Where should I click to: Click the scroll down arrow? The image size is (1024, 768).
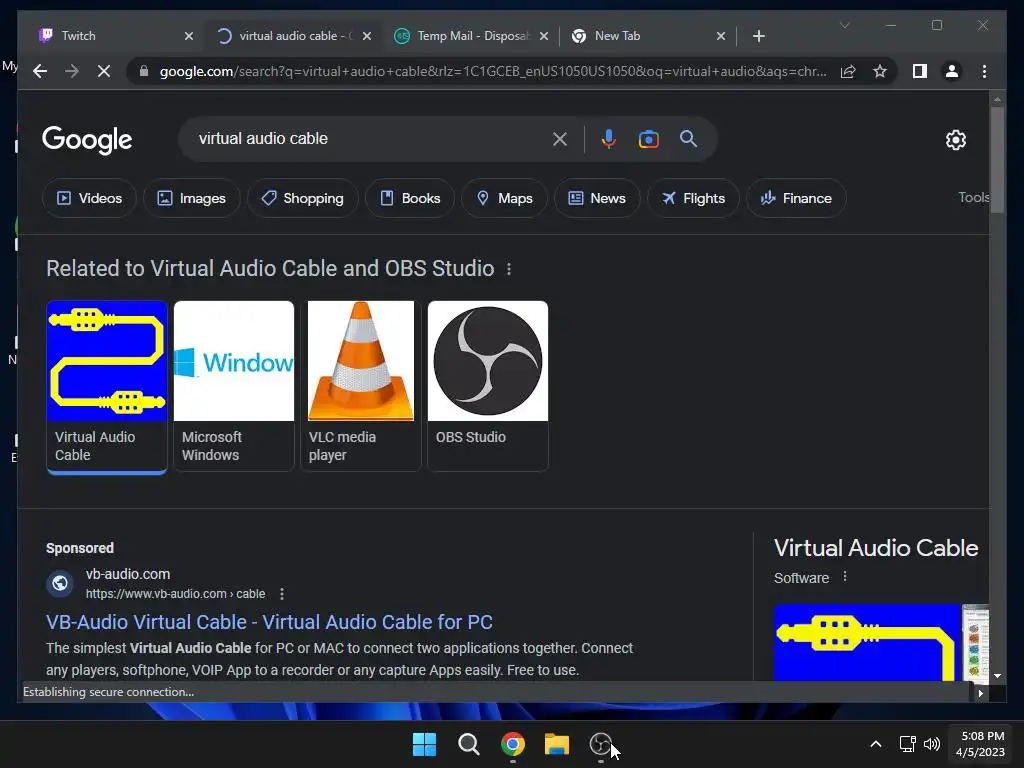997,676
